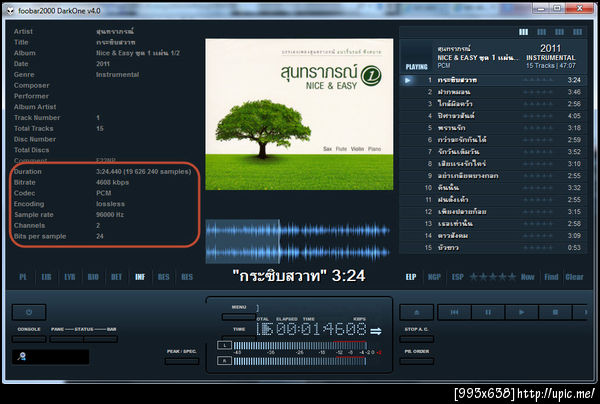Viewport: 600px width, 404px height.
Task: Select track 9 in the playlist
Action: point(493,176)
